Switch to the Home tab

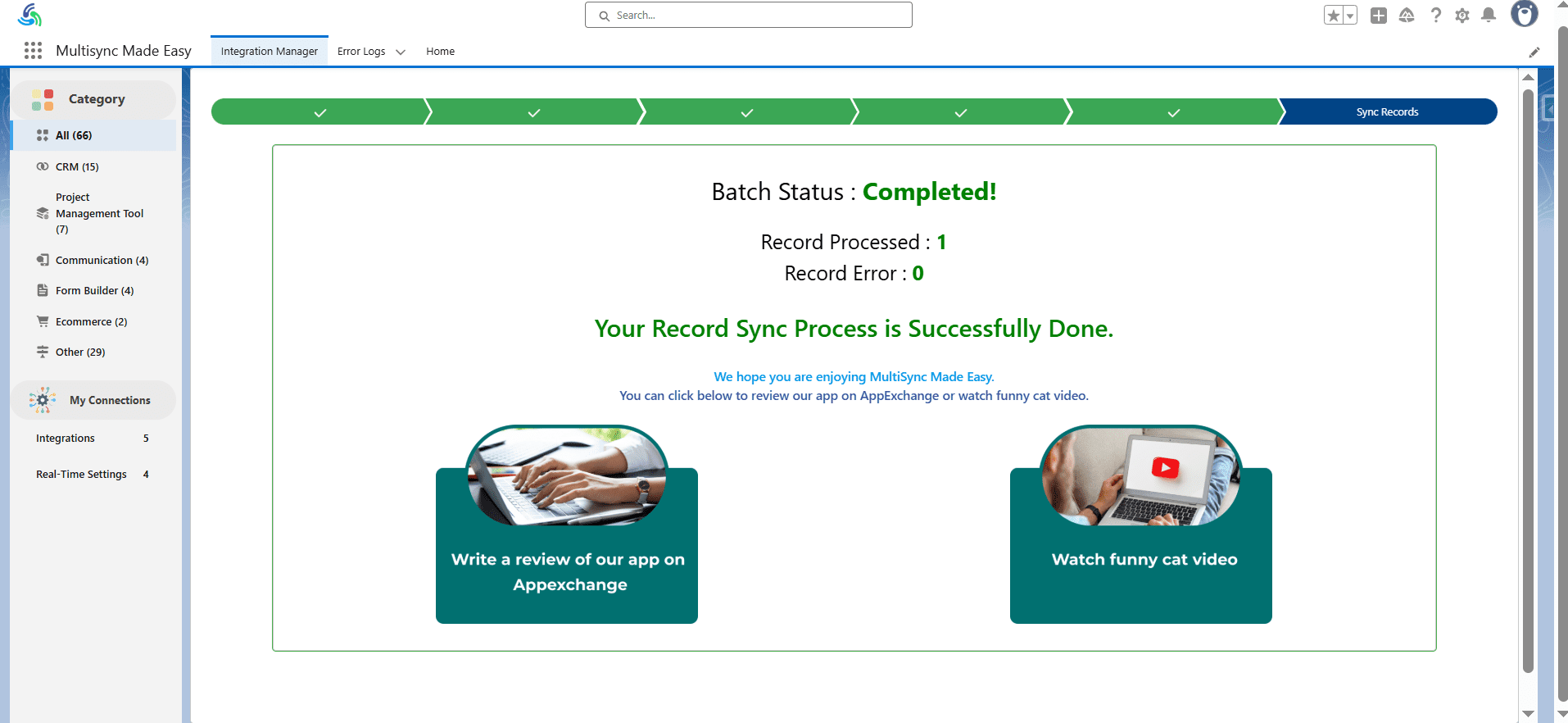(x=440, y=51)
